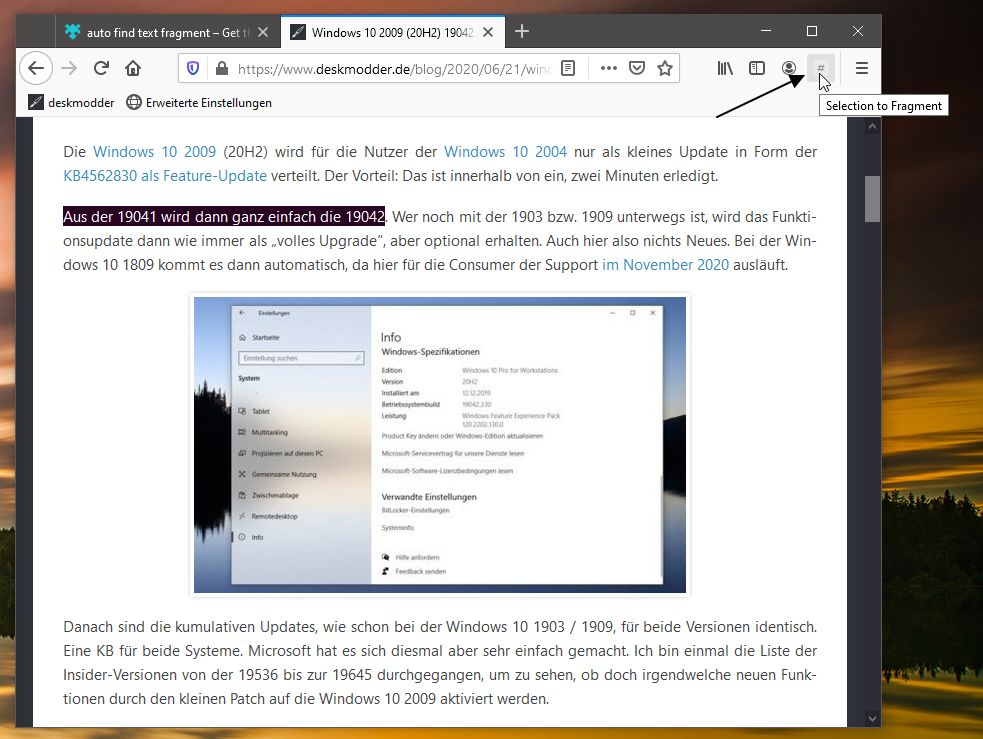Open the Library bookmarks and history panel
The width and height of the screenshot is (983, 739).
point(725,68)
